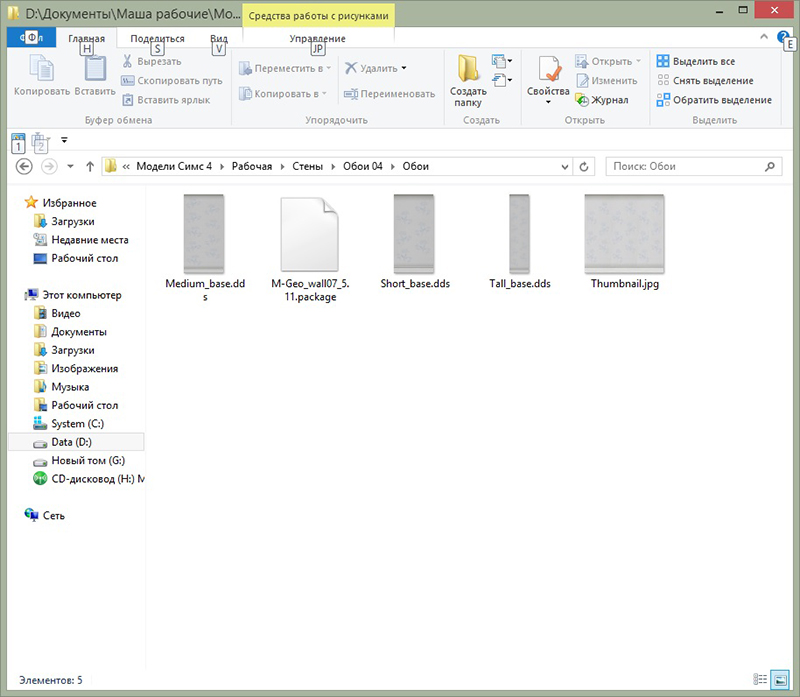Click the Вставить (Paste) ribbon icon
800x697 pixels.
[x=94, y=76]
